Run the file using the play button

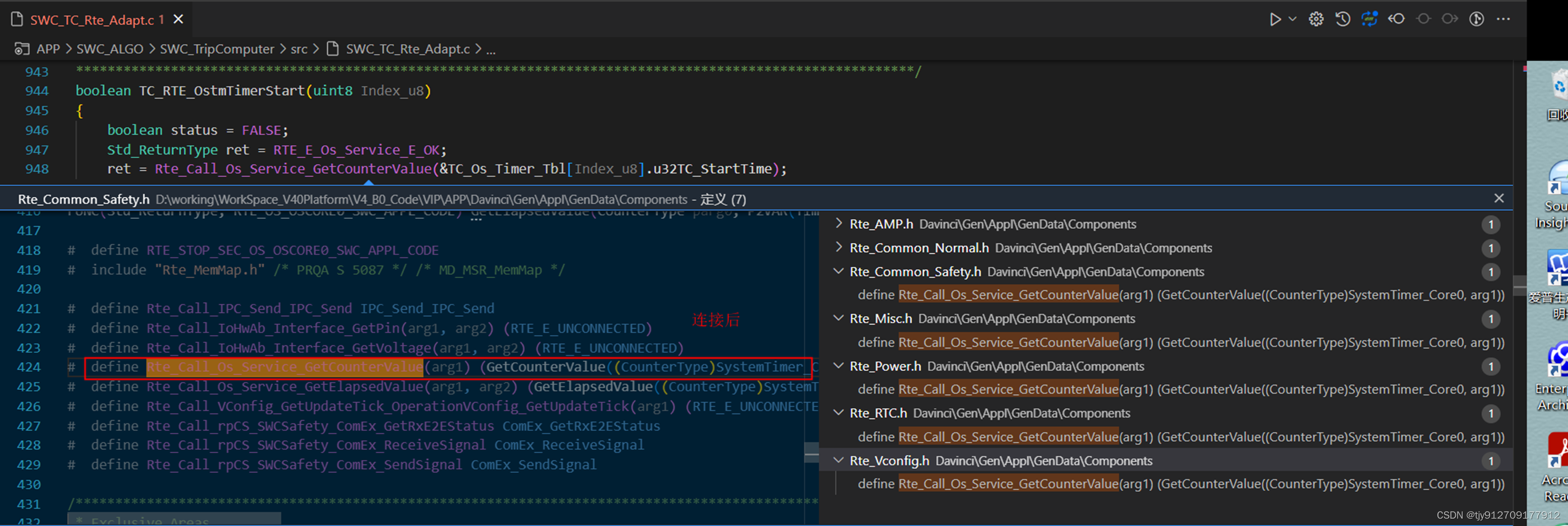pos(1276,19)
